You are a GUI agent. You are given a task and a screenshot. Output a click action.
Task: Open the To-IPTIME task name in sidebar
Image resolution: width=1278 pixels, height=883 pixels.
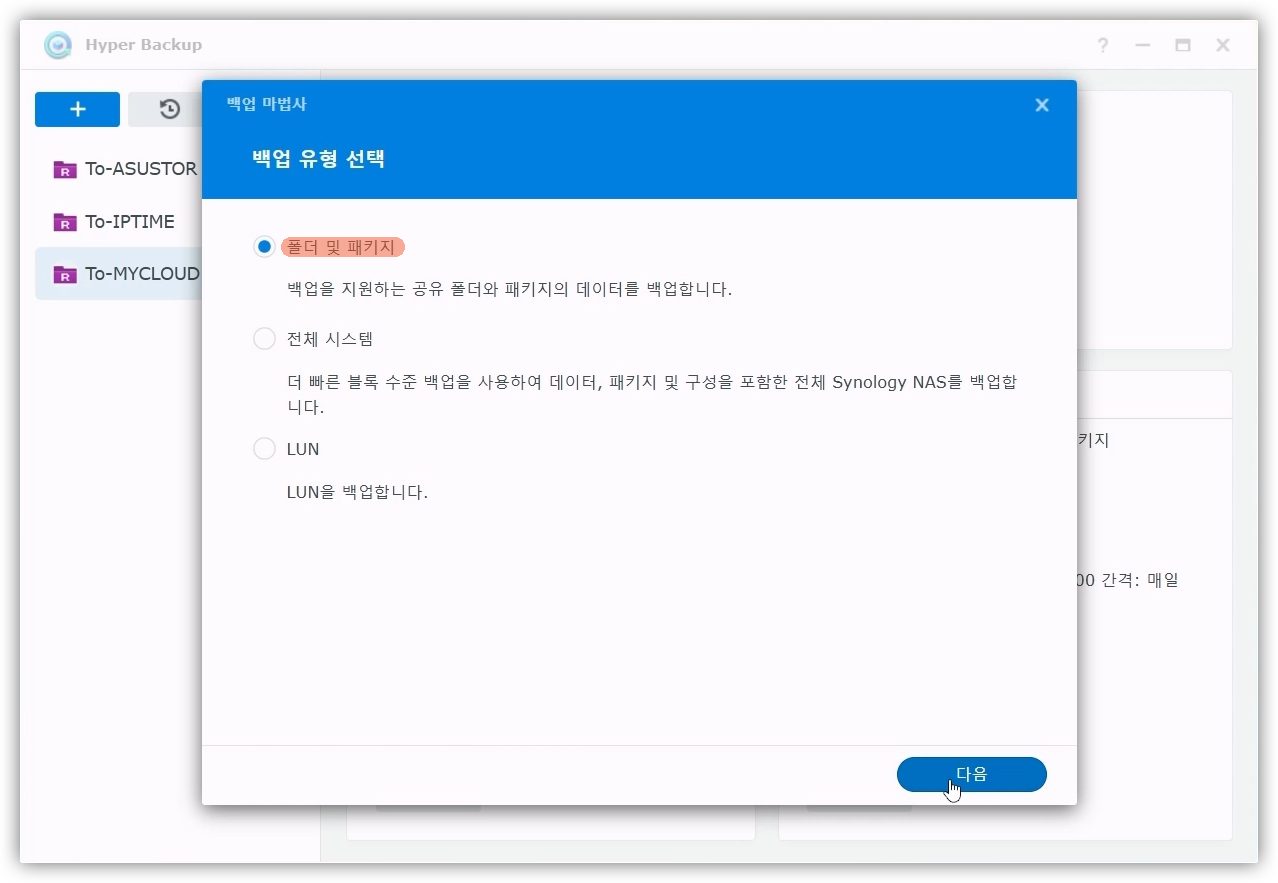click(x=130, y=222)
